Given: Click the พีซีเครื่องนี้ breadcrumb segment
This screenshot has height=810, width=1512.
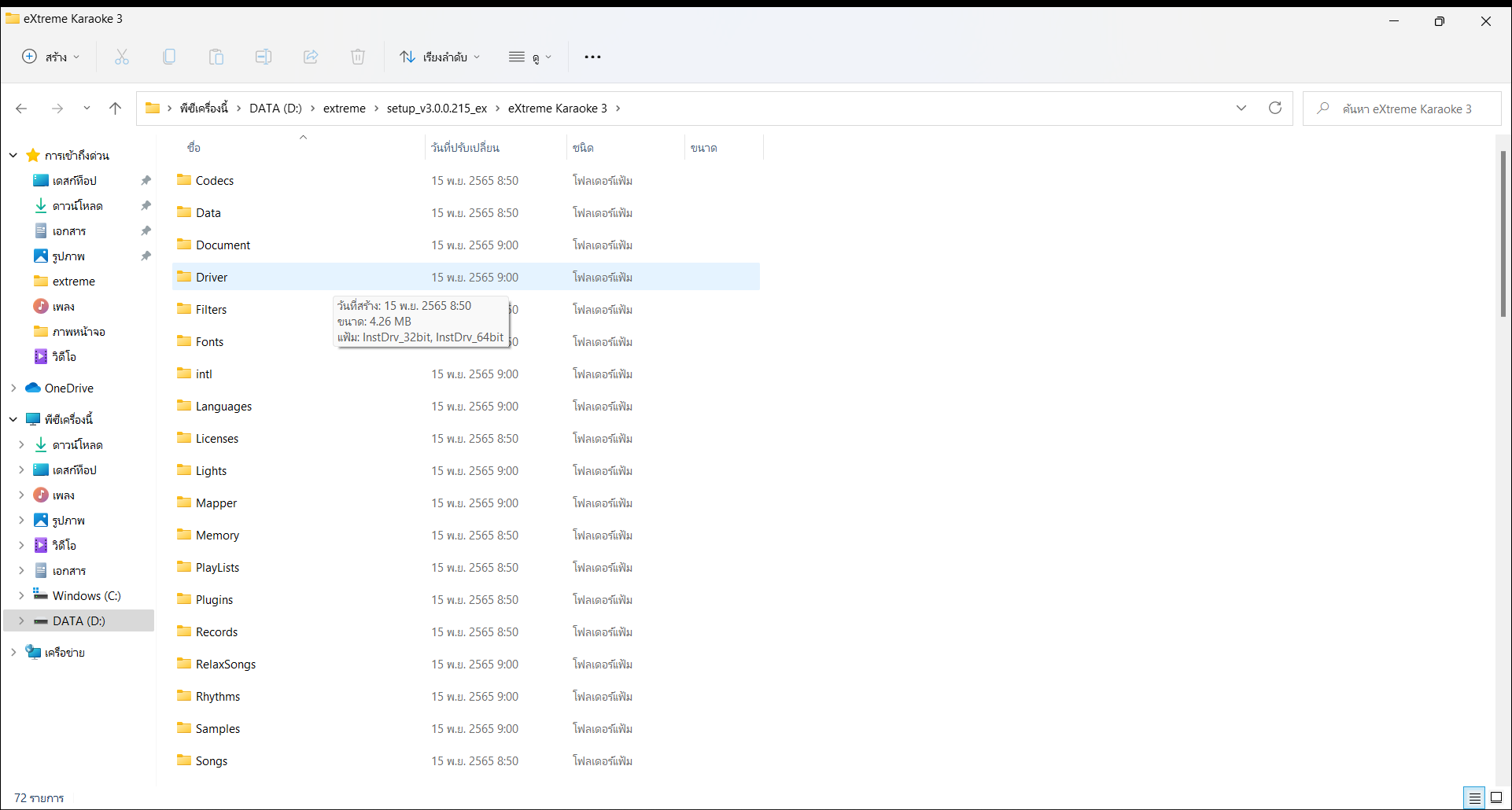Looking at the screenshot, I should 204,109.
